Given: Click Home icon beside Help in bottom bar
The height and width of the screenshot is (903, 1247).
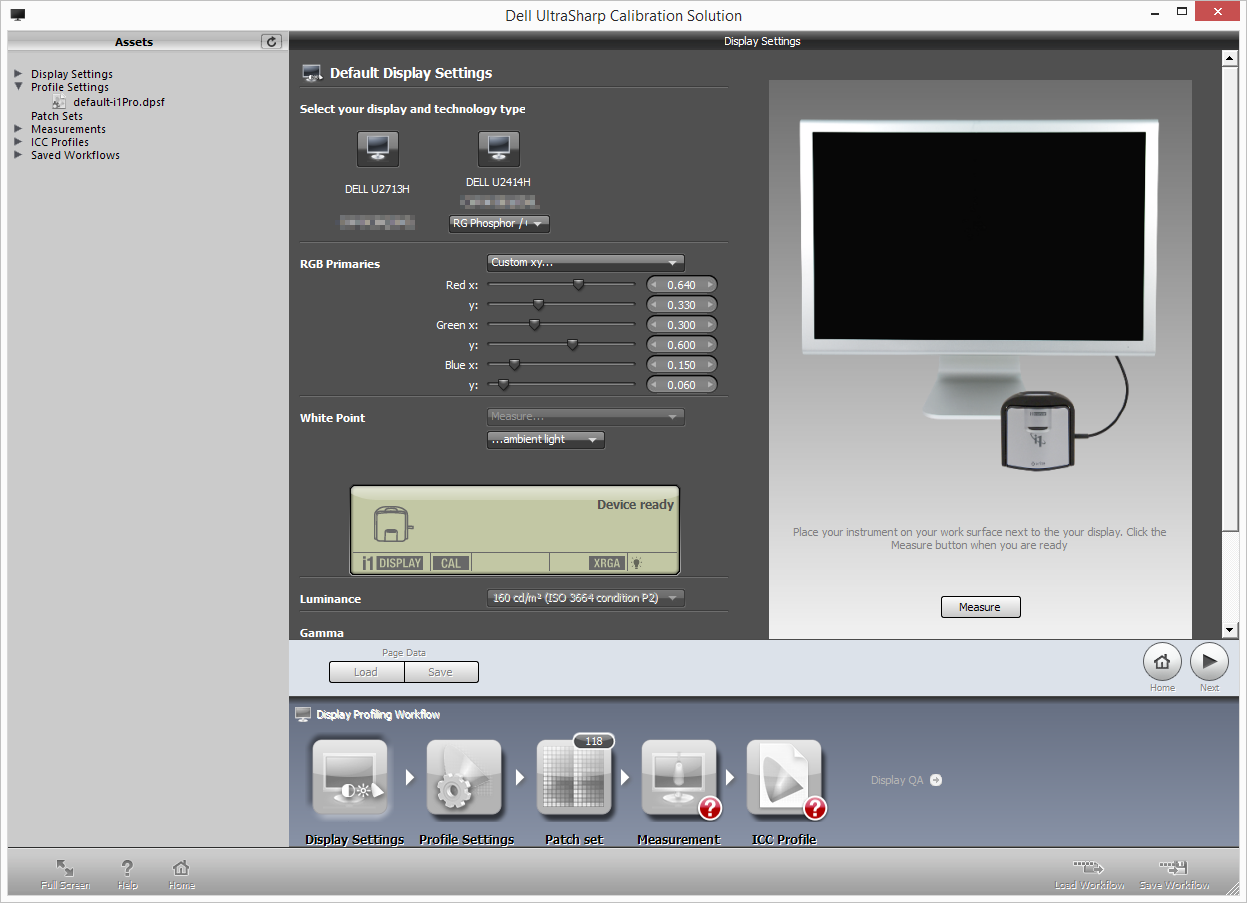Looking at the screenshot, I should click(181, 868).
